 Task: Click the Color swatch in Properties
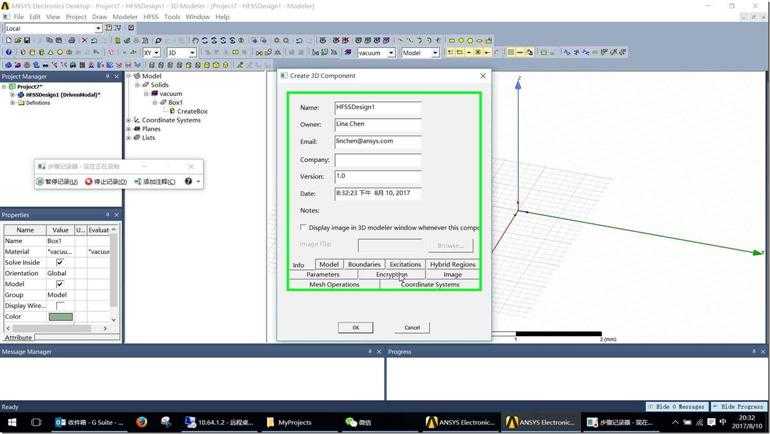(61, 317)
